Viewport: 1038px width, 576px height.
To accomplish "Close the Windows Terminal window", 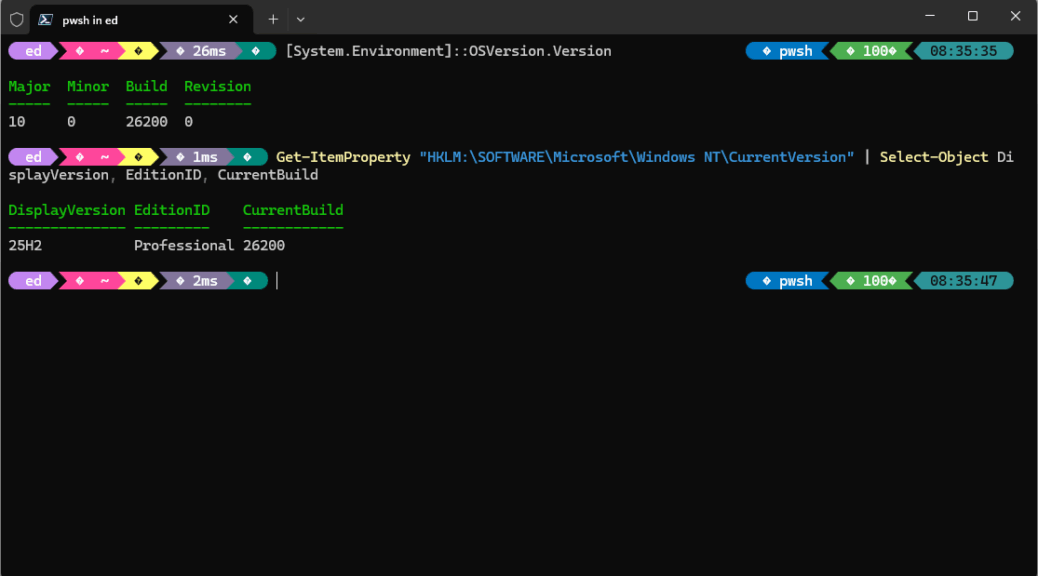I will tap(1016, 17).
